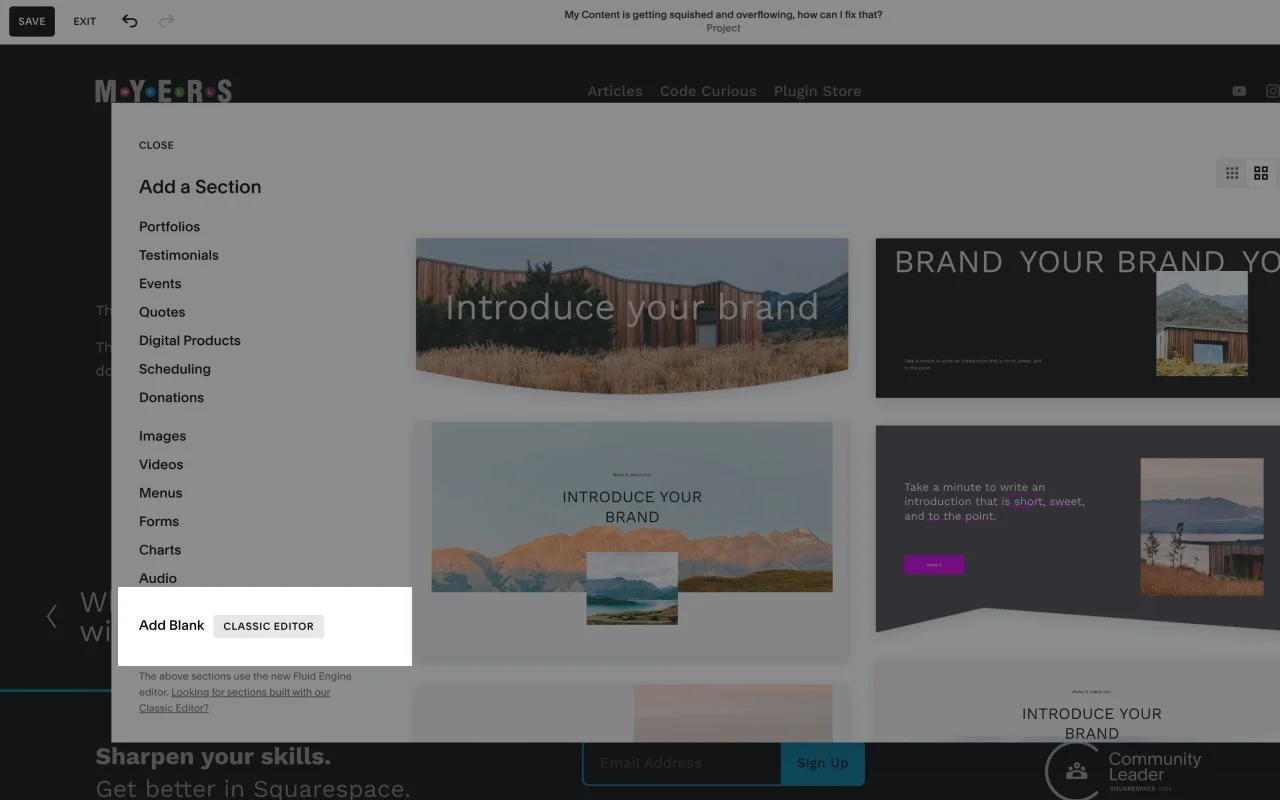Open the Code Curious nav link
1280x800 pixels.
(708, 91)
